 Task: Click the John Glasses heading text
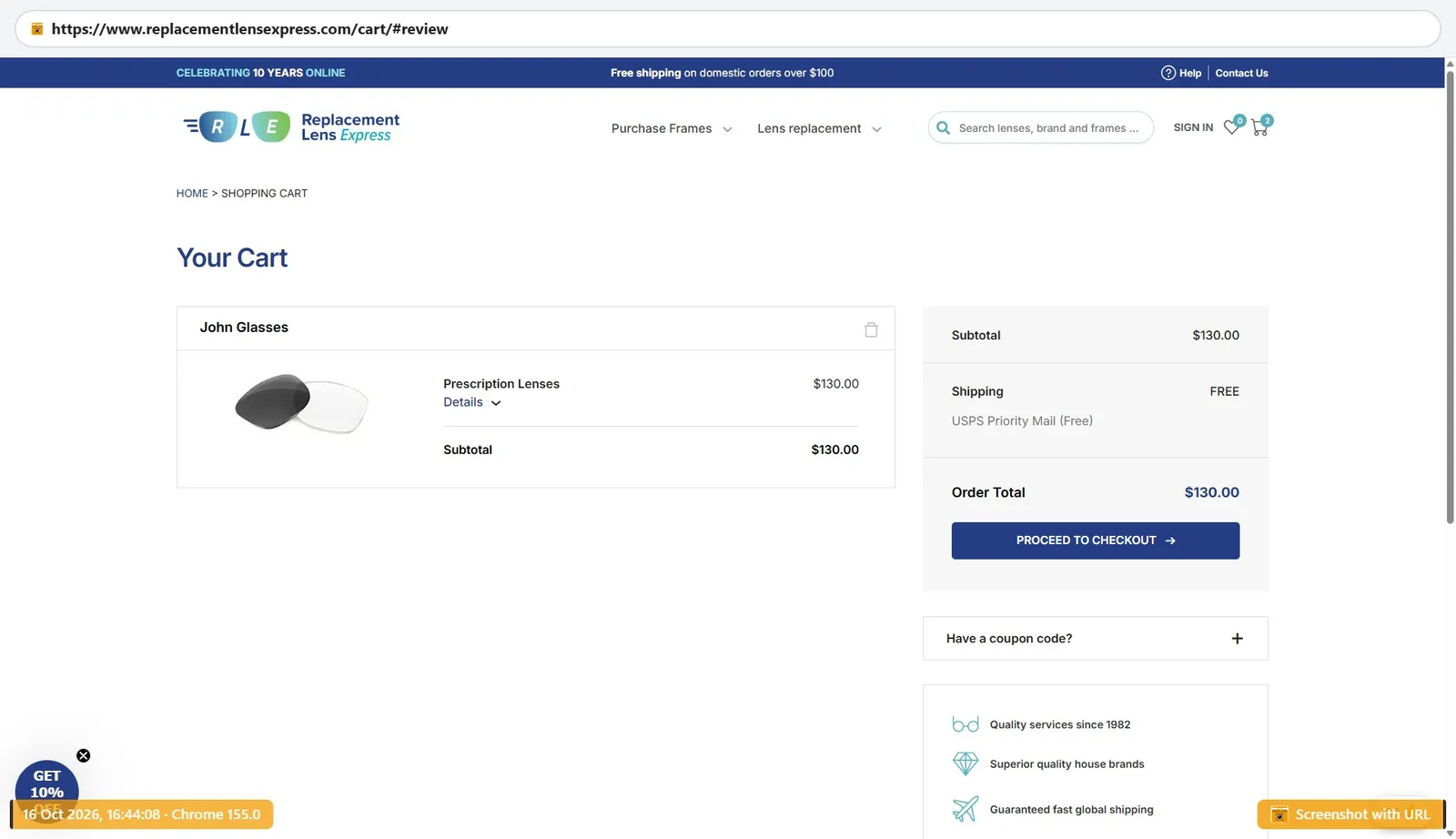[244, 327]
